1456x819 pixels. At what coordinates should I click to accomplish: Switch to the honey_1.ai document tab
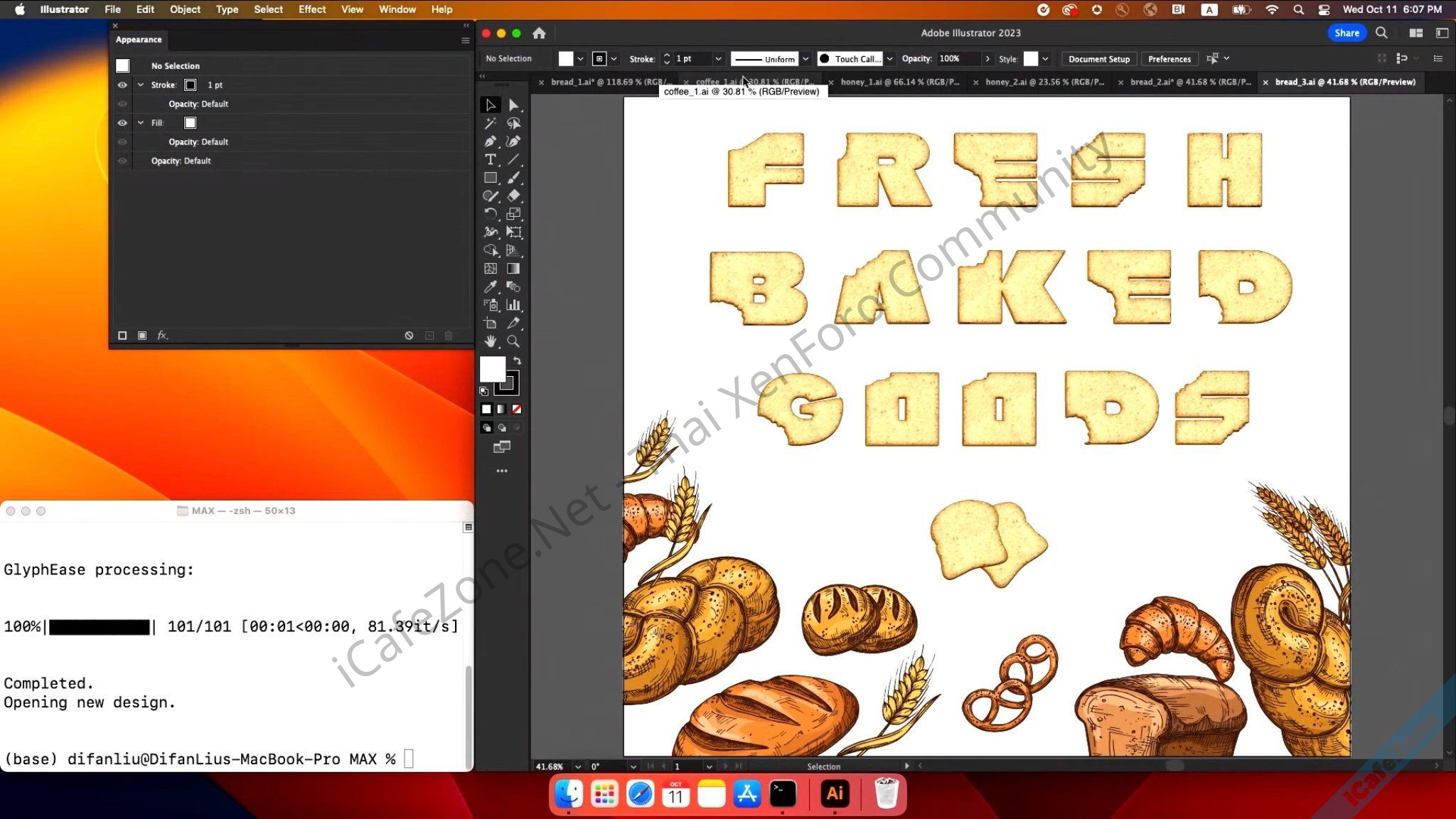[x=899, y=82]
